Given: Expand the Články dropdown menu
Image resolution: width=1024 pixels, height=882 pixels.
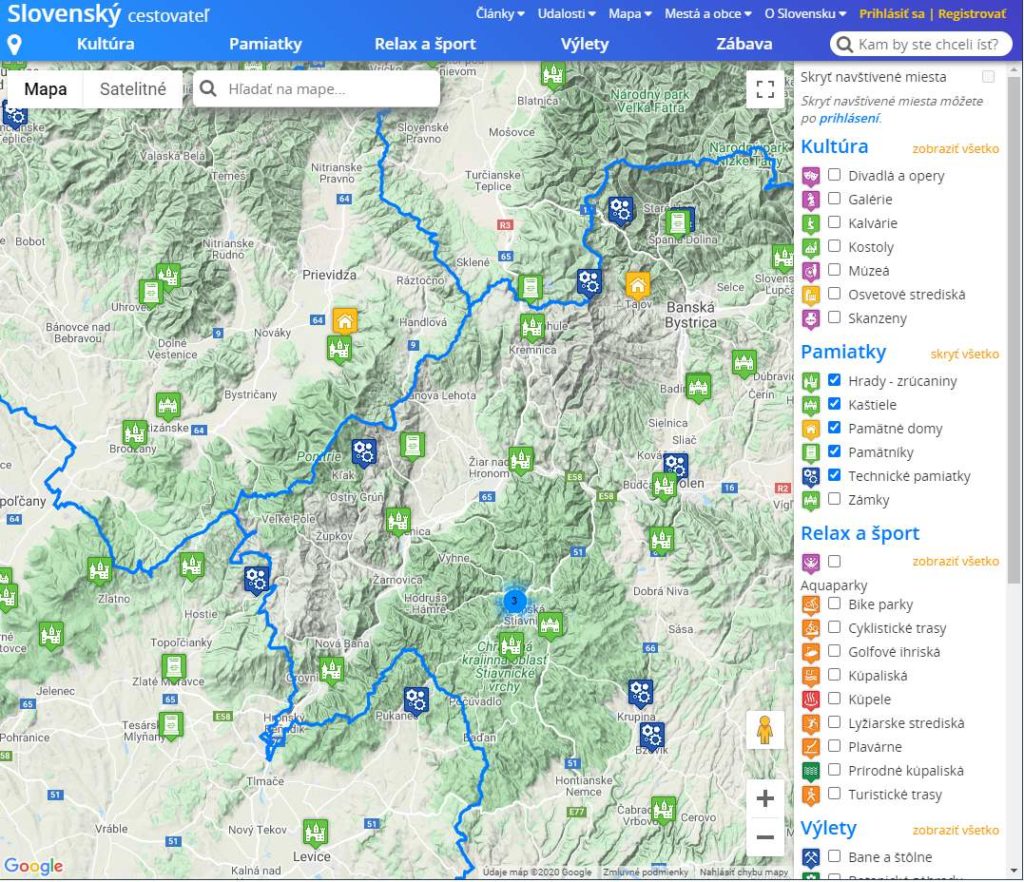Looking at the screenshot, I should [x=500, y=14].
